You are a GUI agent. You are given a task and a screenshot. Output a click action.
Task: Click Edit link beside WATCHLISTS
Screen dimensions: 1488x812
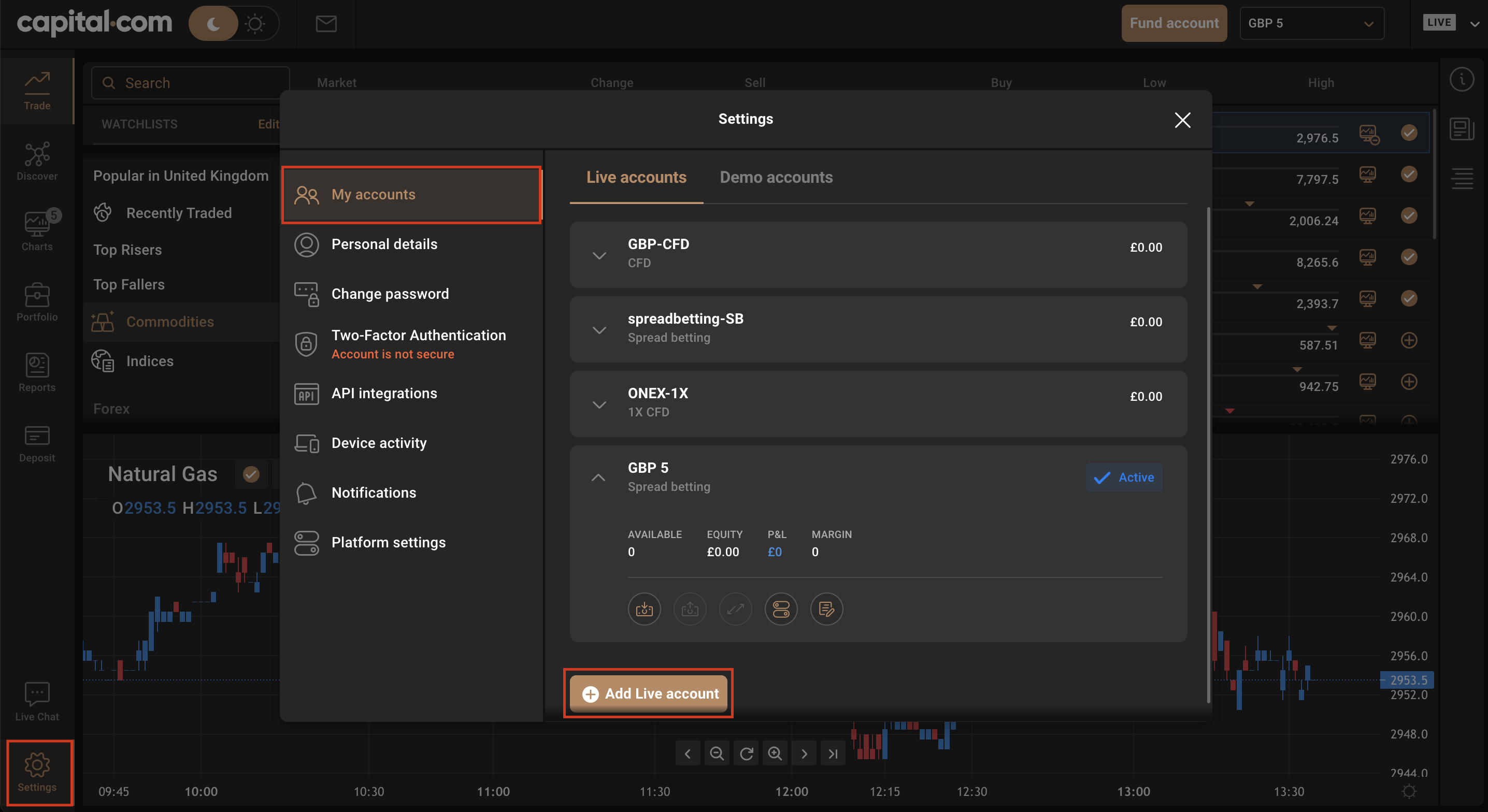click(x=268, y=124)
